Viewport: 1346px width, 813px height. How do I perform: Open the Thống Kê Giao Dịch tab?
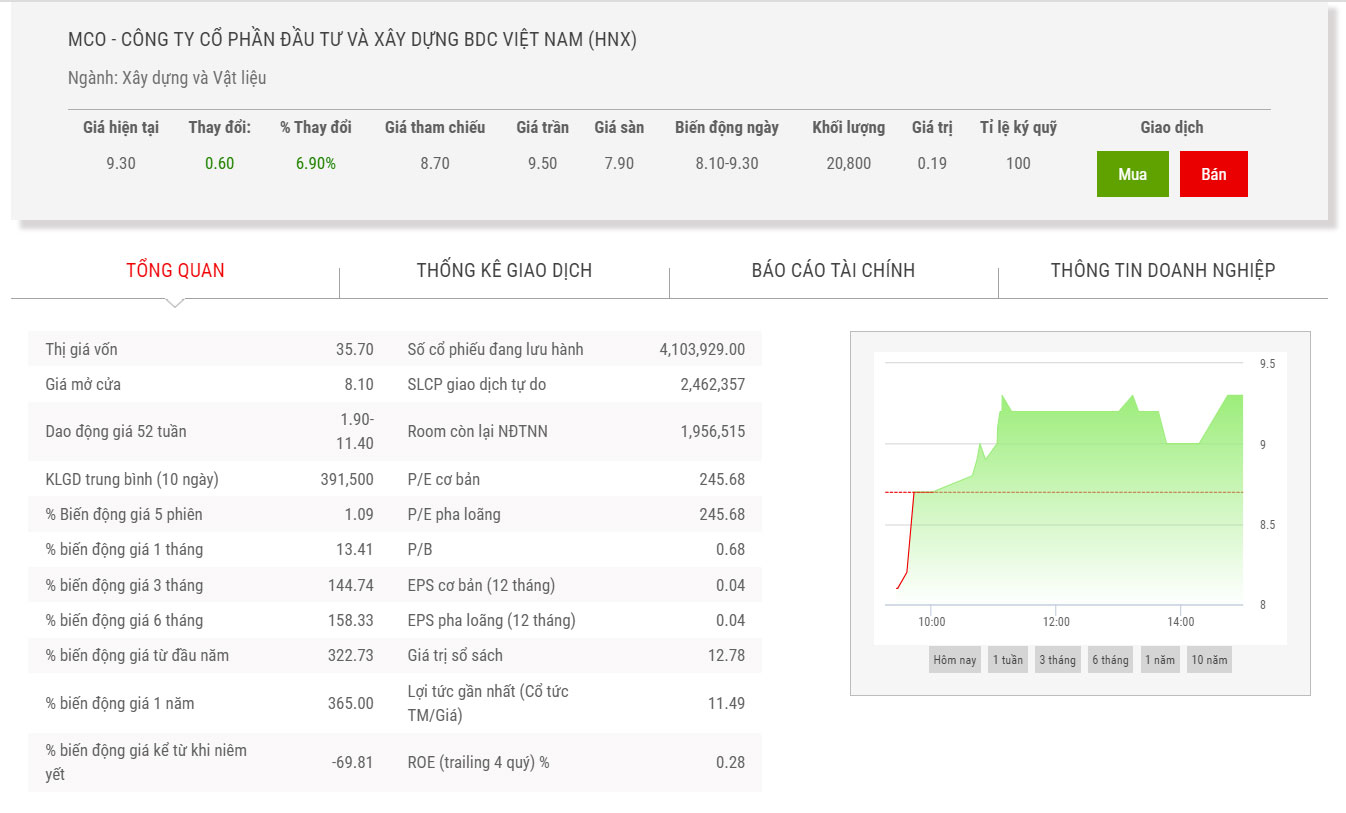[x=504, y=270]
